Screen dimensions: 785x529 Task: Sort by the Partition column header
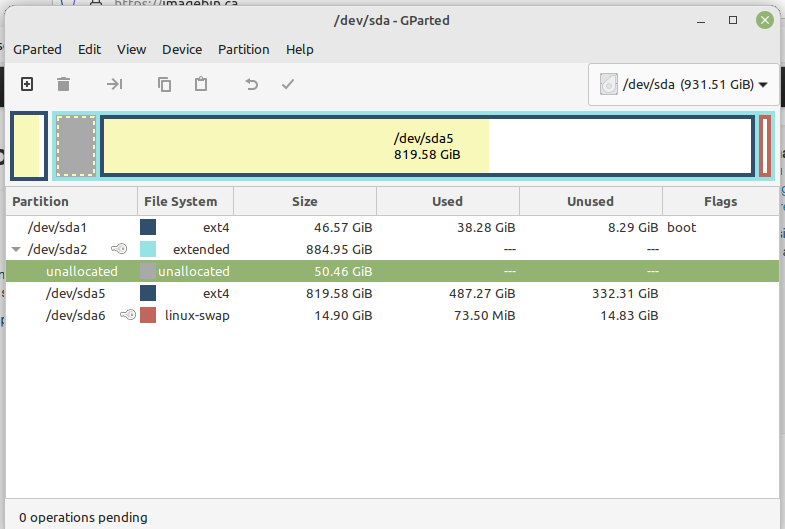(x=72, y=201)
